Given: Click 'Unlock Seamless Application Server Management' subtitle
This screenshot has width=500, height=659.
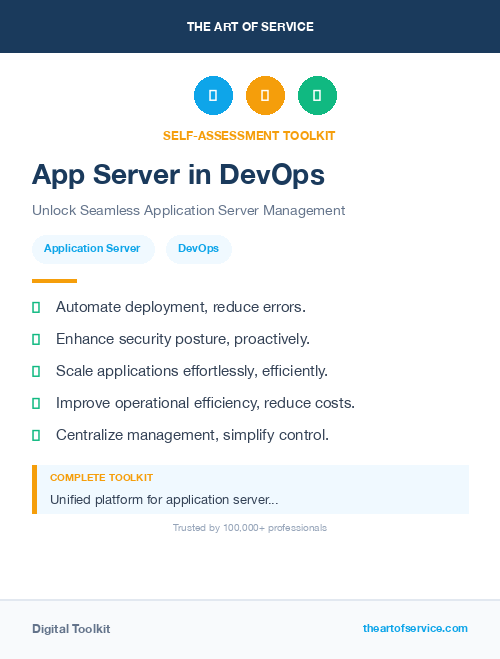Looking at the screenshot, I should tap(189, 210).
